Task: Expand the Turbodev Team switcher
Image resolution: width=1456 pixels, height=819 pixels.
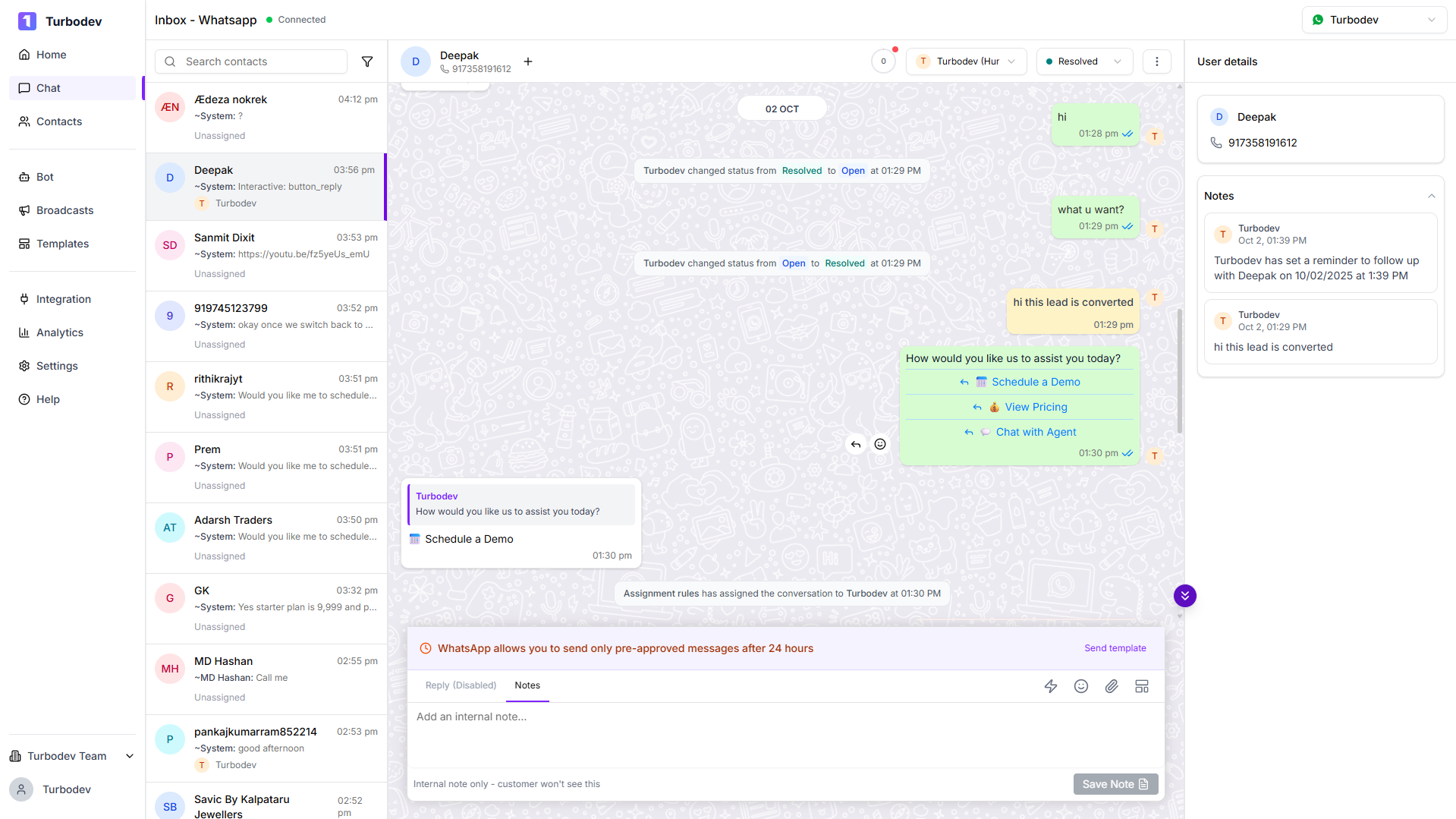Action: pyautogui.click(x=72, y=756)
